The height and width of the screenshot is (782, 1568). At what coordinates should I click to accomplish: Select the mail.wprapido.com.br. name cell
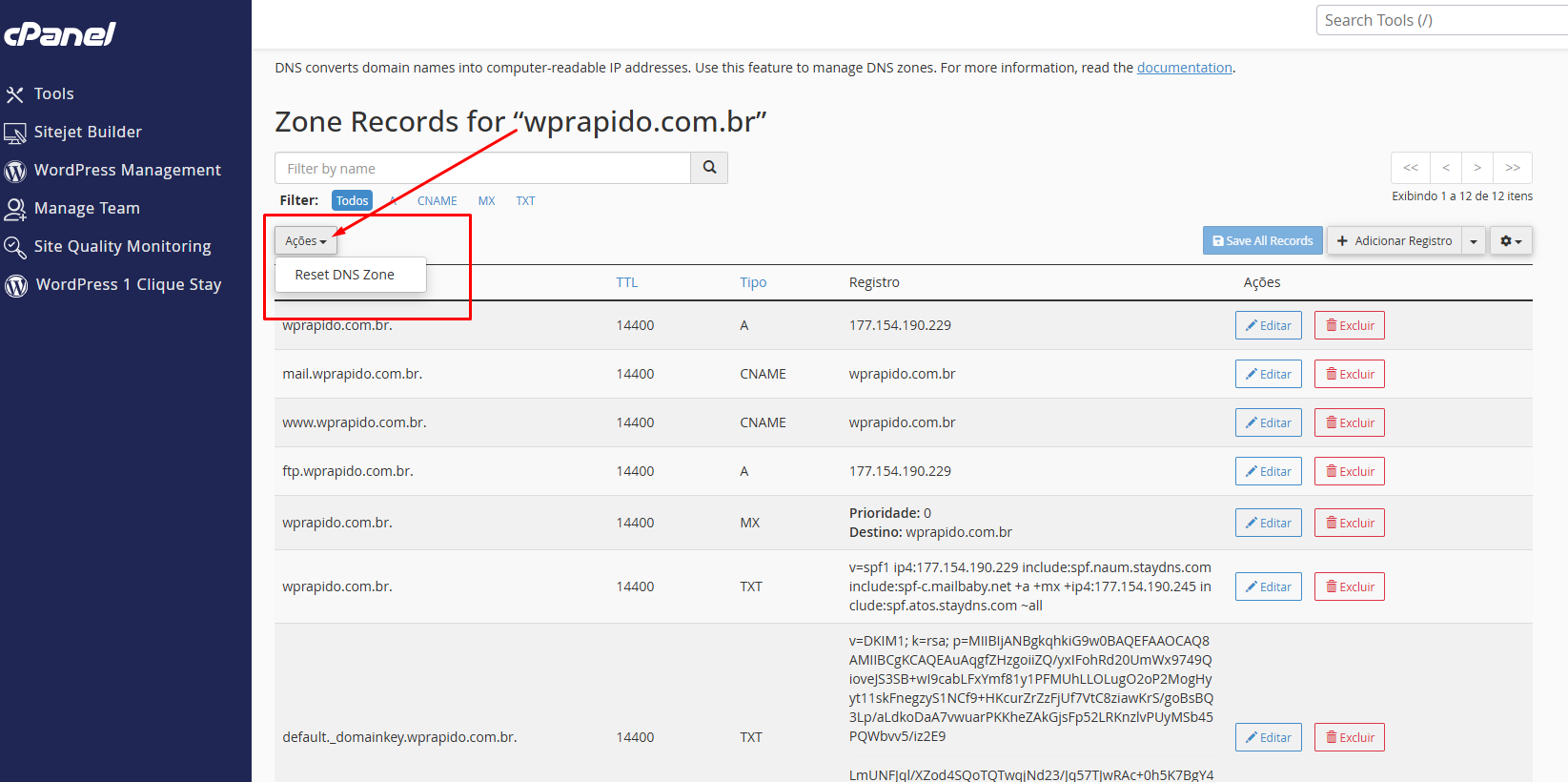pyautogui.click(x=352, y=374)
